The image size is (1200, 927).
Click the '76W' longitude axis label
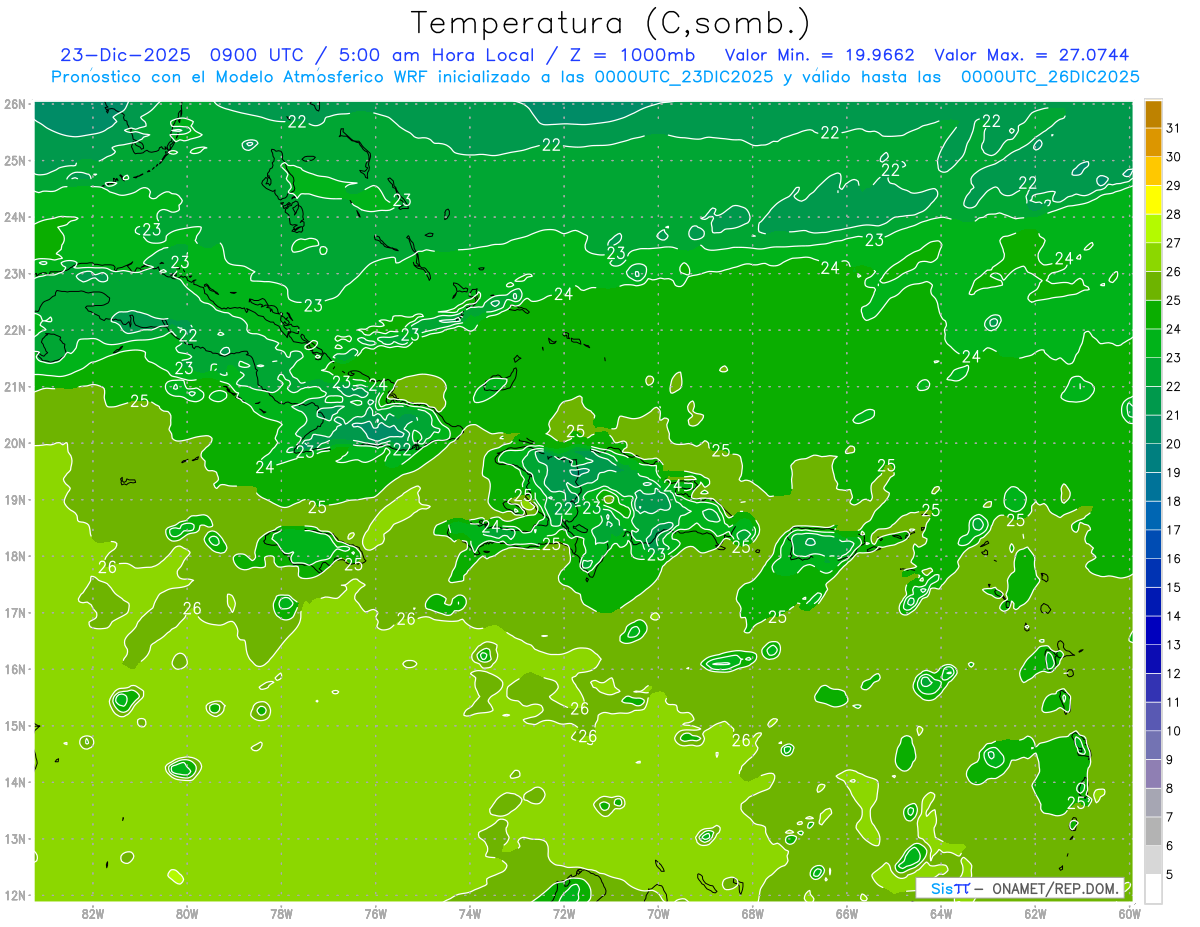click(x=376, y=913)
